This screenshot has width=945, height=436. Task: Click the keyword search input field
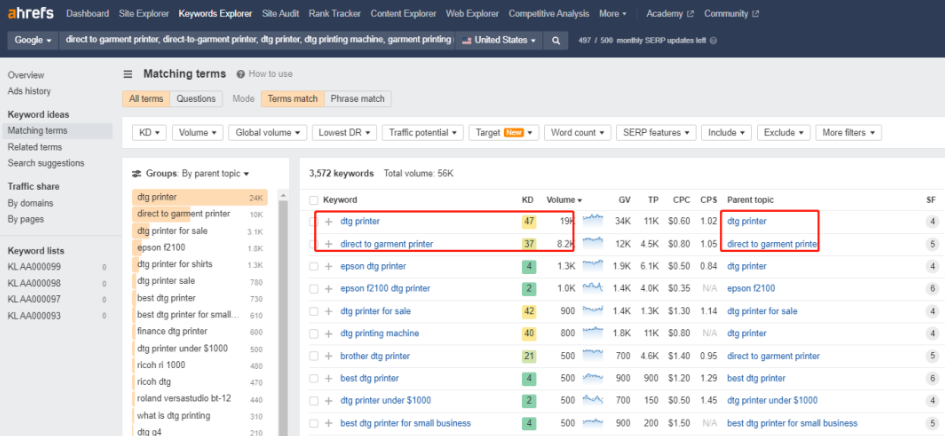tap(257, 40)
